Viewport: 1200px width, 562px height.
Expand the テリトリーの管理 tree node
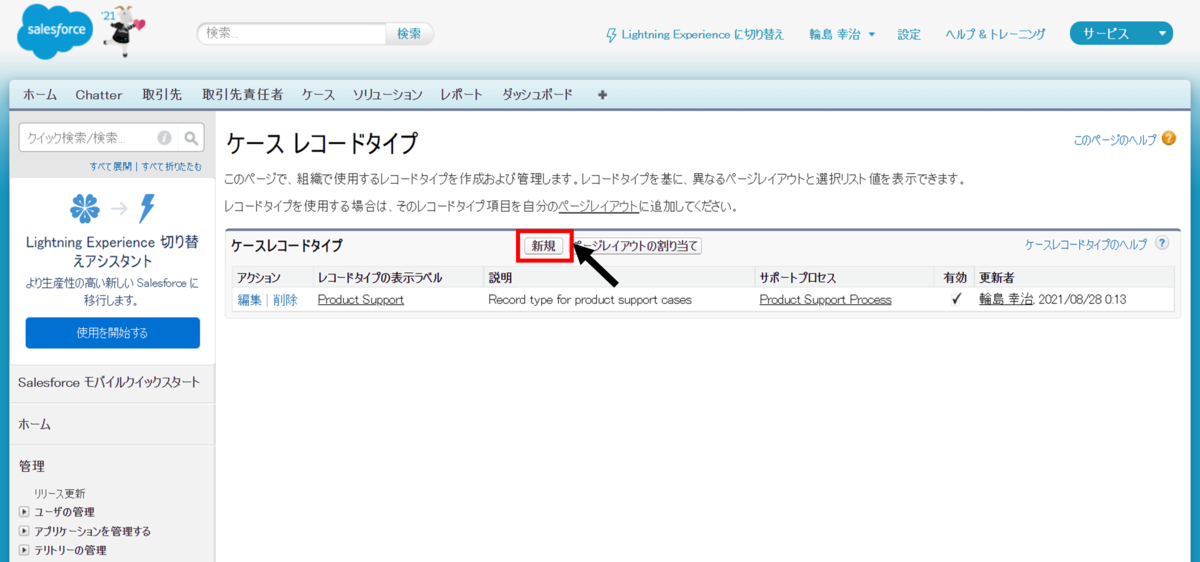point(24,550)
